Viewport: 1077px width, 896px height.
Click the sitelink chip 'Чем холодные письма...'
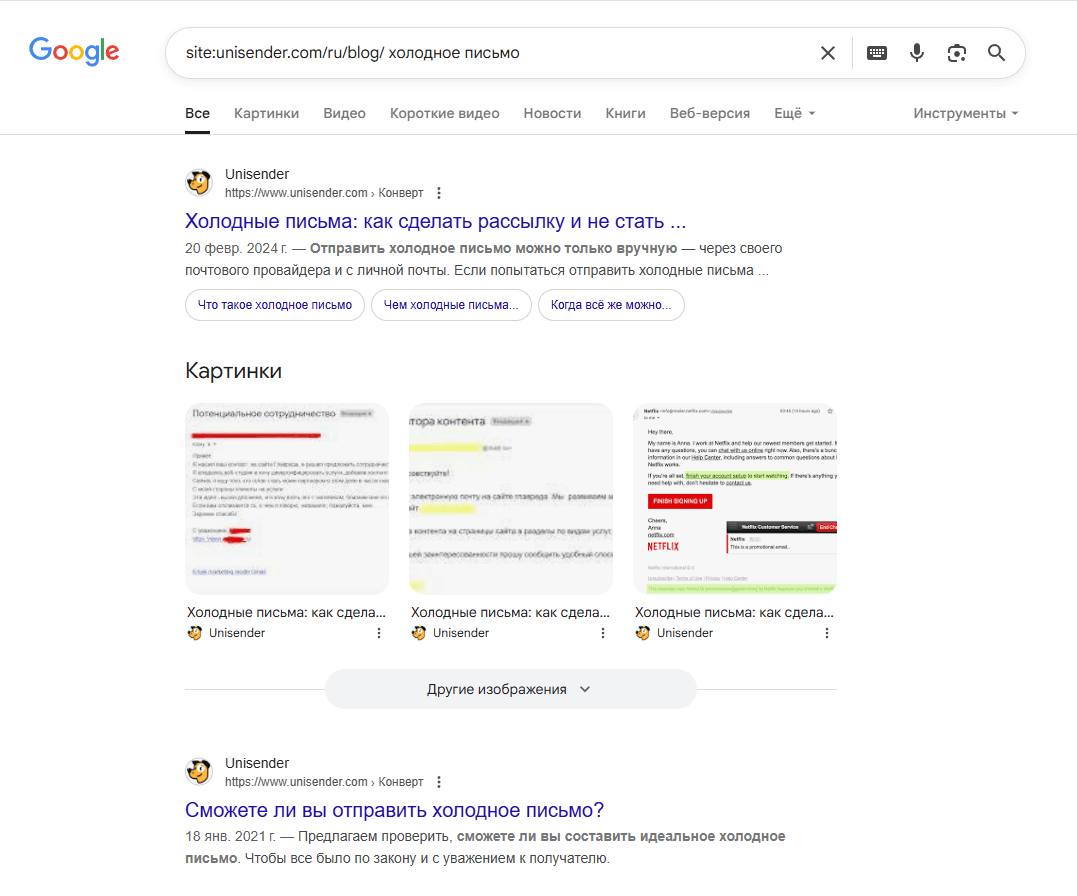451,305
